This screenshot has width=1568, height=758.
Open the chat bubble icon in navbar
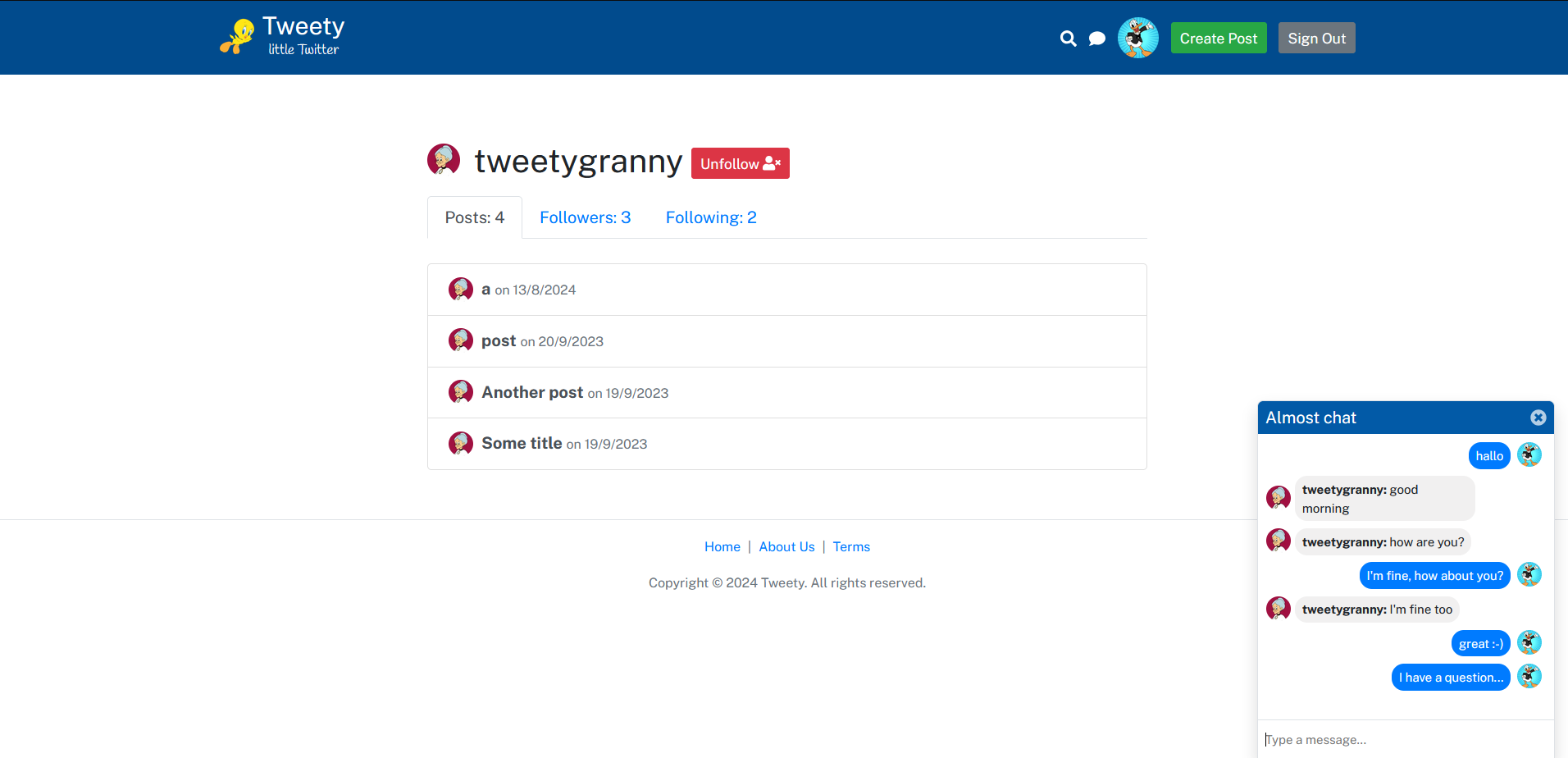1097,38
